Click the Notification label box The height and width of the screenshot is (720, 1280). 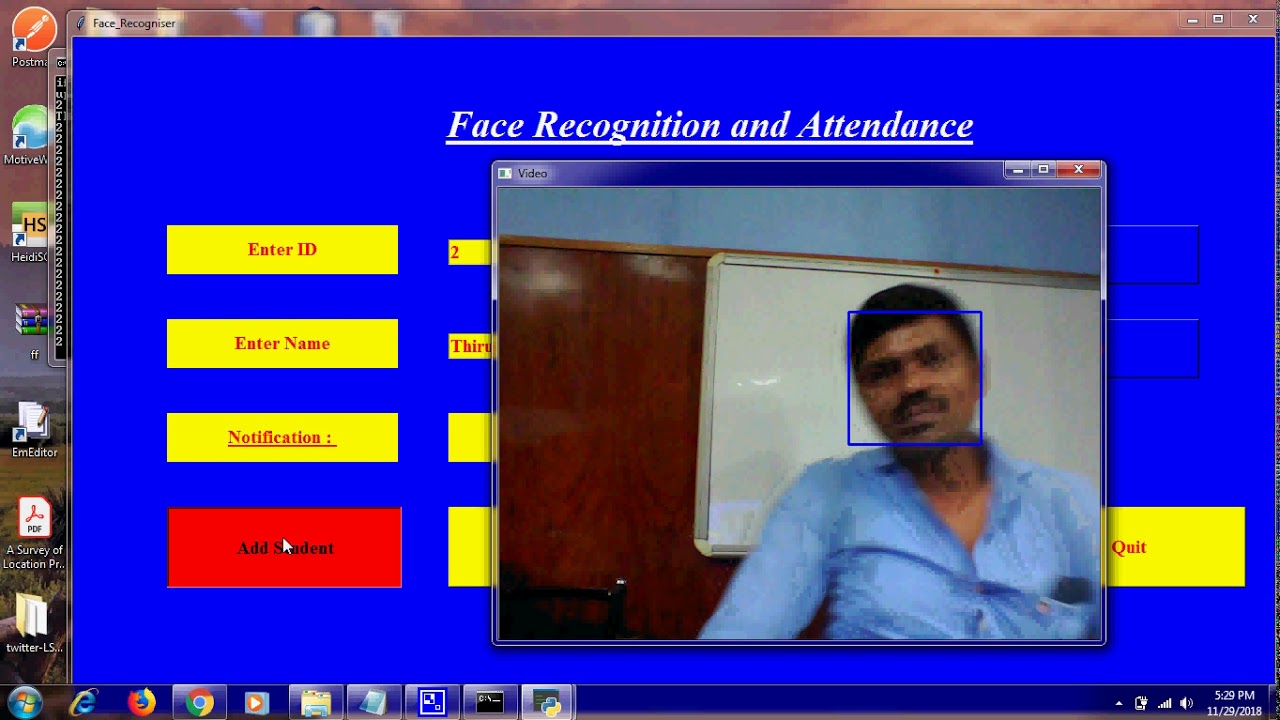click(x=282, y=438)
